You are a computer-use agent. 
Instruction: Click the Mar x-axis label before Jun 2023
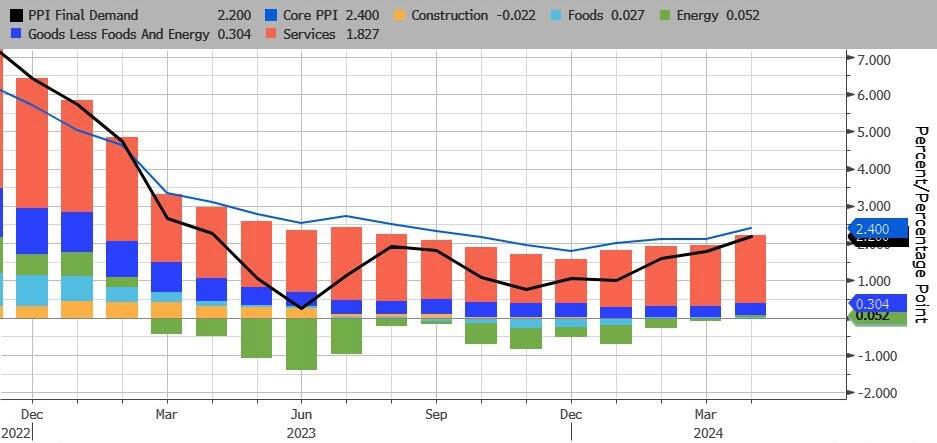coord(167,414)
